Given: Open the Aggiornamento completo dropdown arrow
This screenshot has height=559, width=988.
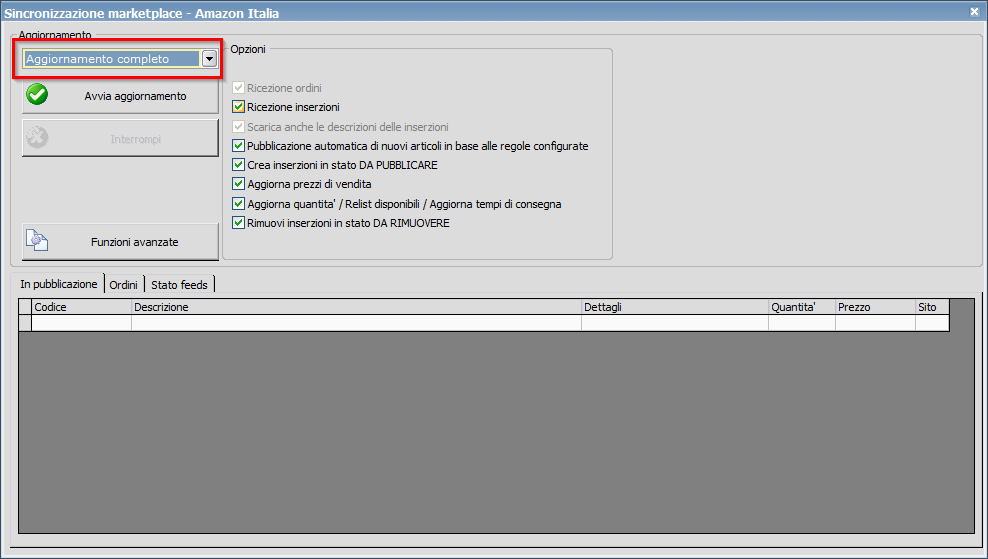Looking at the screenshot, I should (209, 59).
